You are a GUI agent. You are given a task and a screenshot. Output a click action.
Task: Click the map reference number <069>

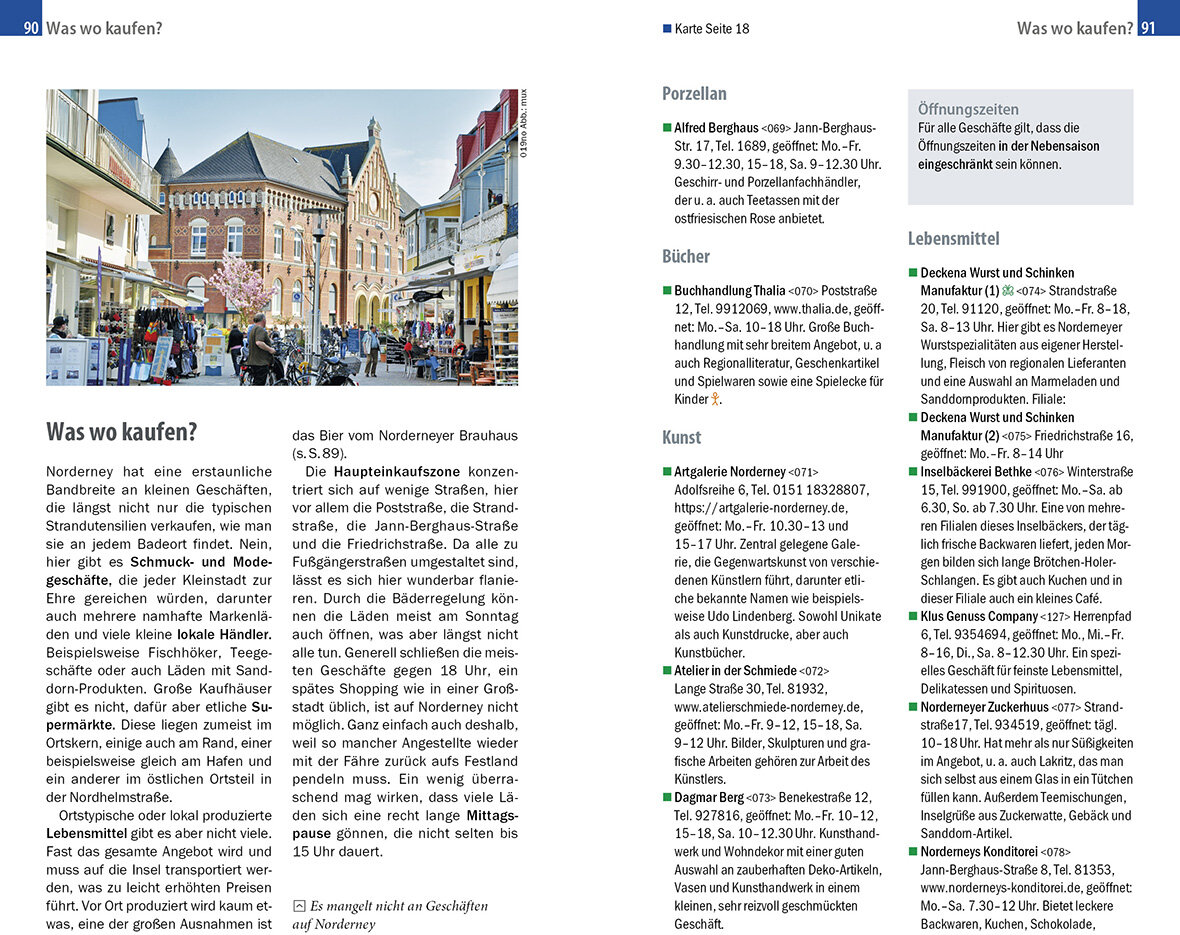(x=776, y=129)
